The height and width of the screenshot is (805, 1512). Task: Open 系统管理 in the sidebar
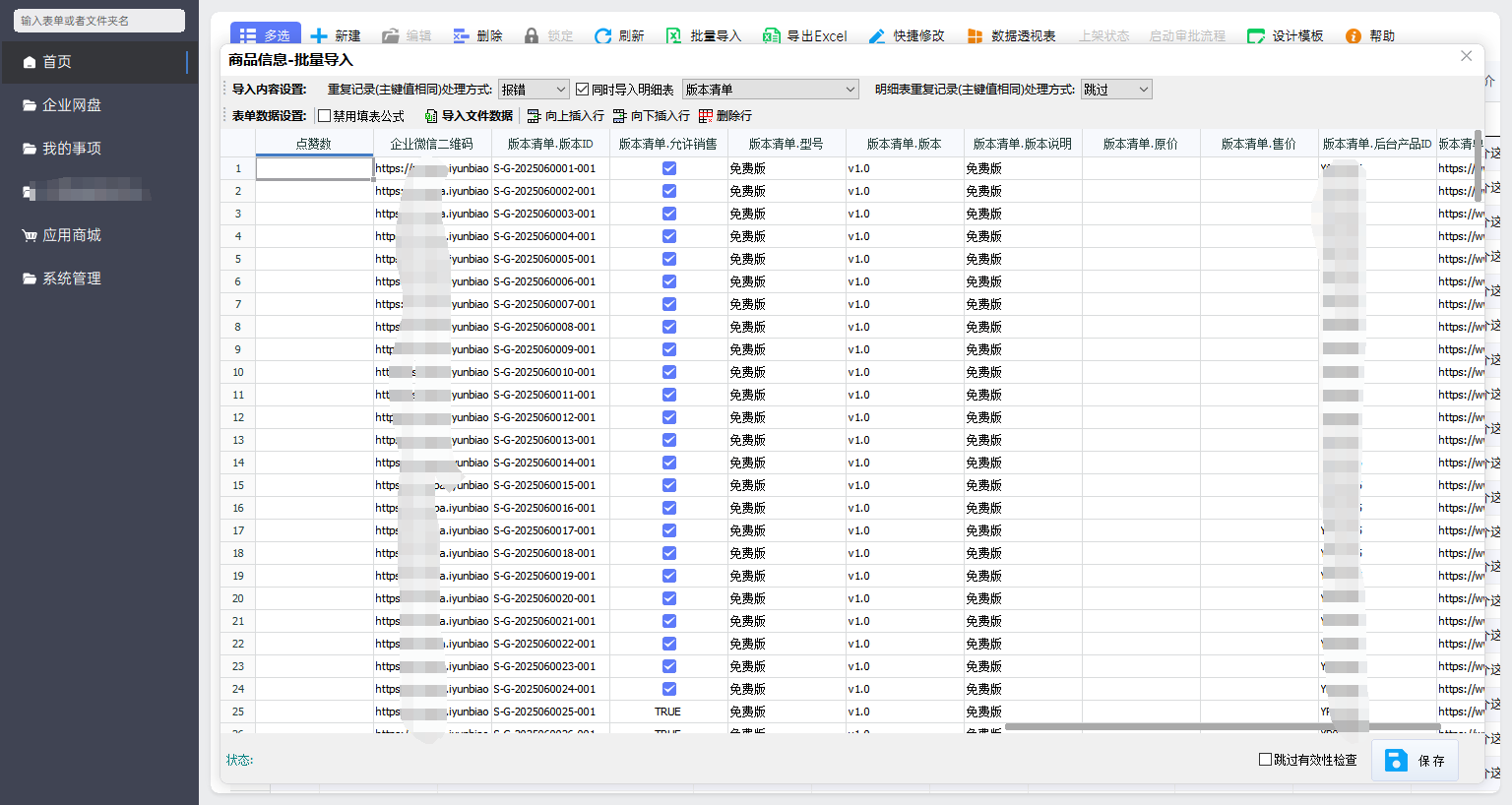point(99,279)
